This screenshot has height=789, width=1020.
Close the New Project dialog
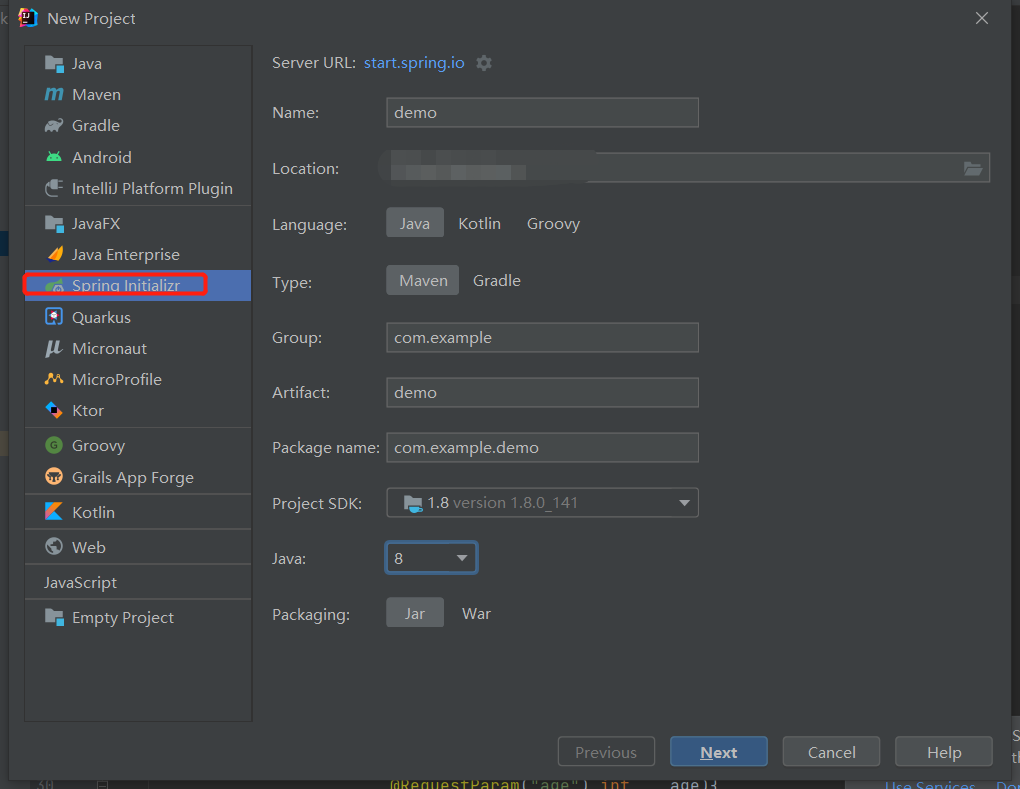point(982,18)
